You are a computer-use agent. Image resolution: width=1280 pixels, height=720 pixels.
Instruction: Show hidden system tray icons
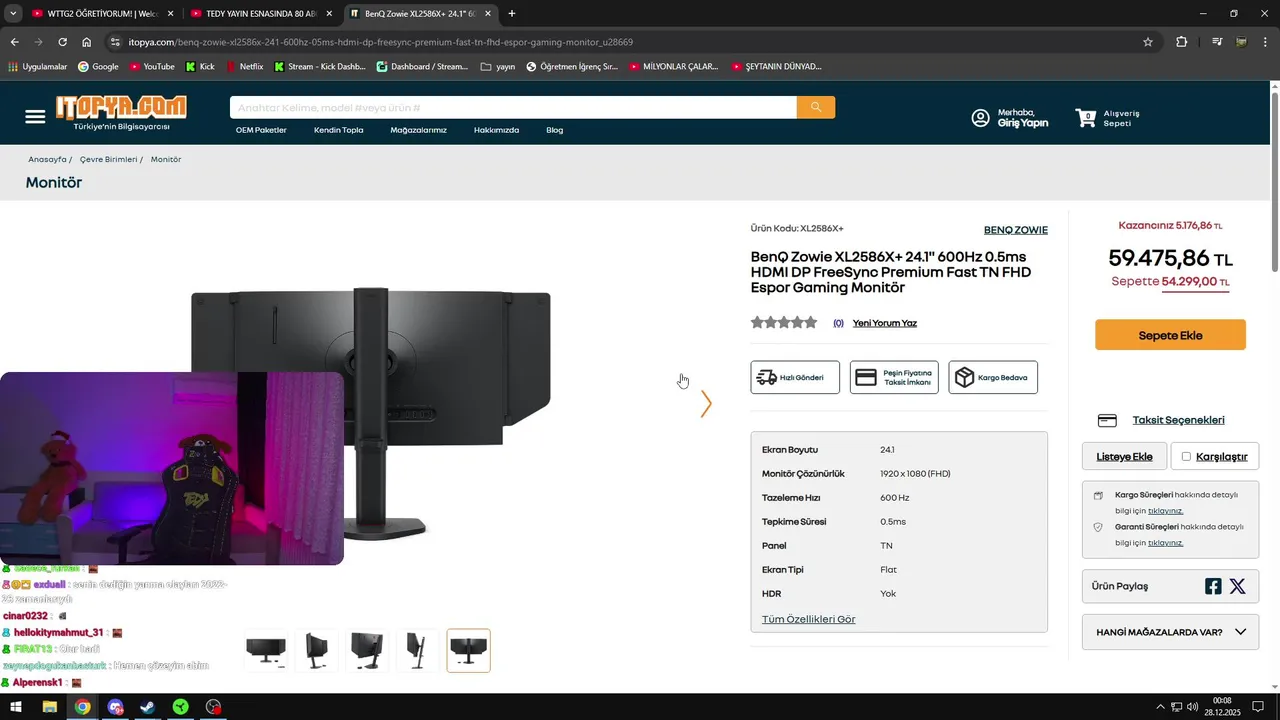click(x=1160, y=707)
